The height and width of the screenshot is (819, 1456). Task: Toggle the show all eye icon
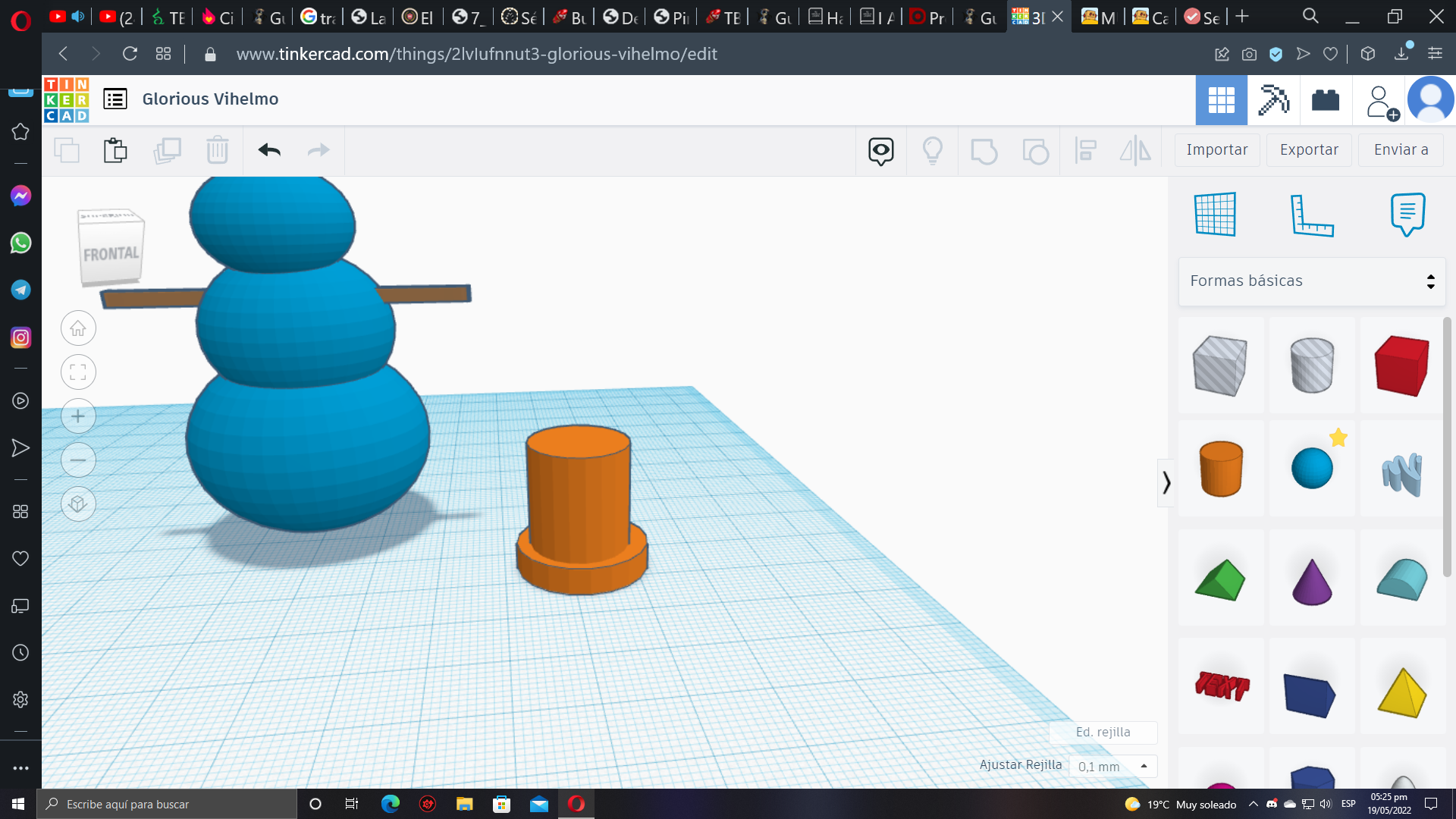click(880, 151)
